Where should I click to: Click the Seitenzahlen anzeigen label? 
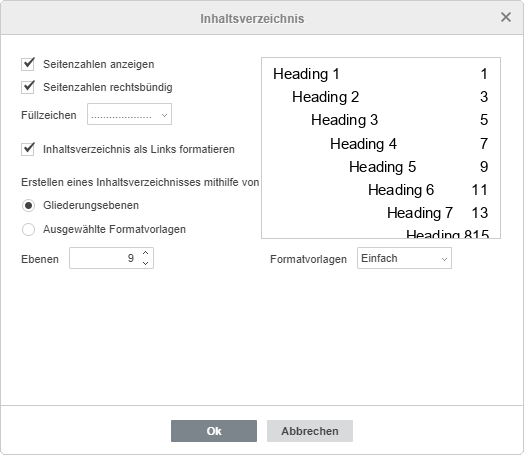point(99,64)
